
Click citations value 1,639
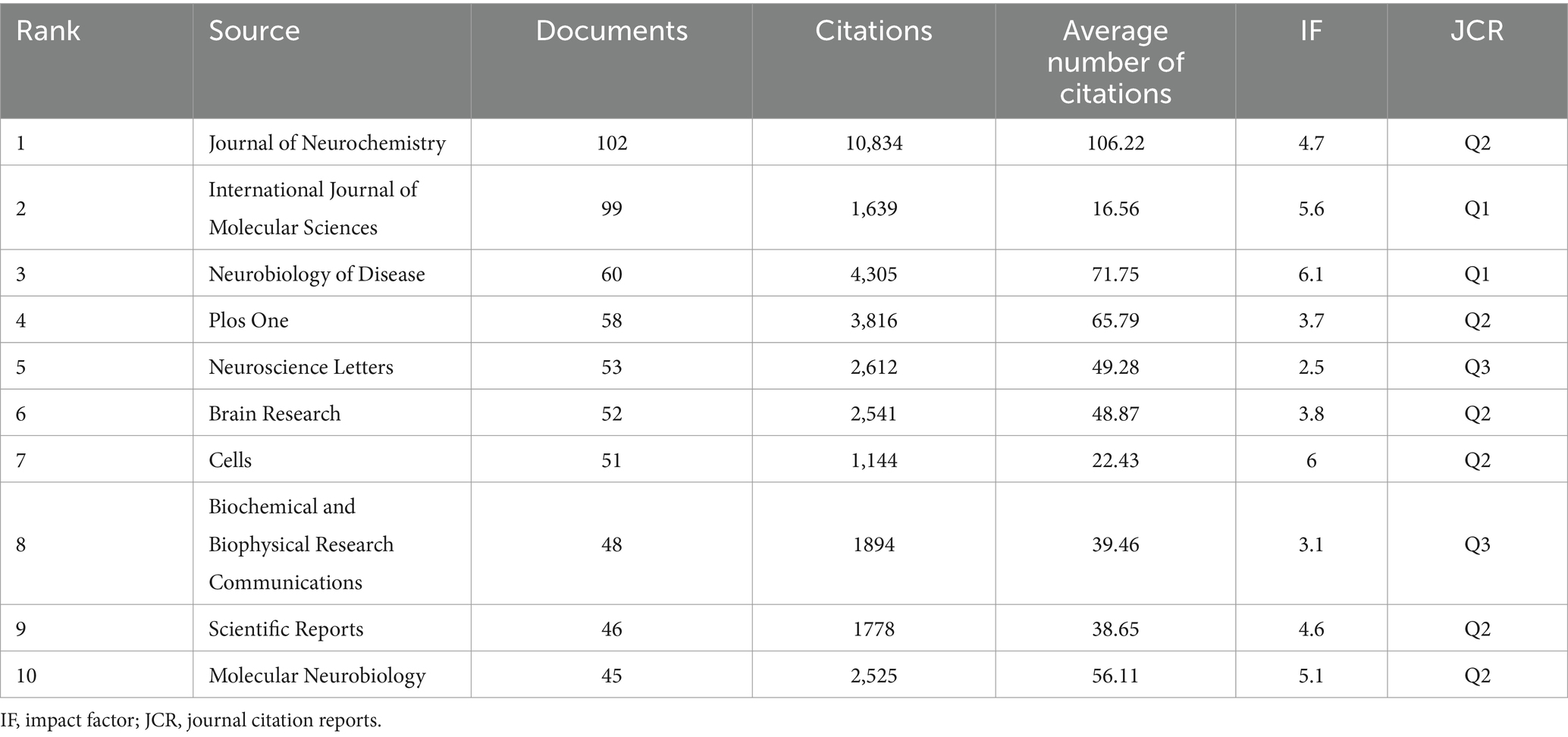tap(873, 209)
